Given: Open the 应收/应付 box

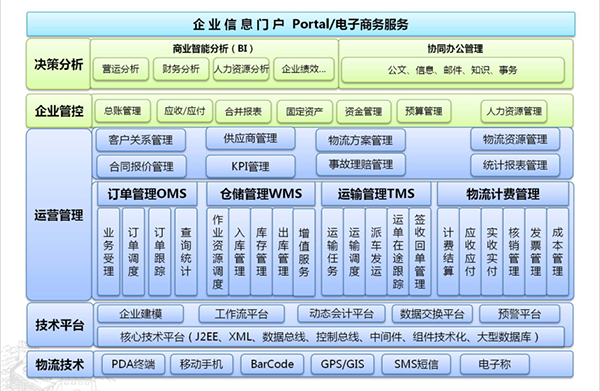Looking at the screenshot, I should pos(184,111).
